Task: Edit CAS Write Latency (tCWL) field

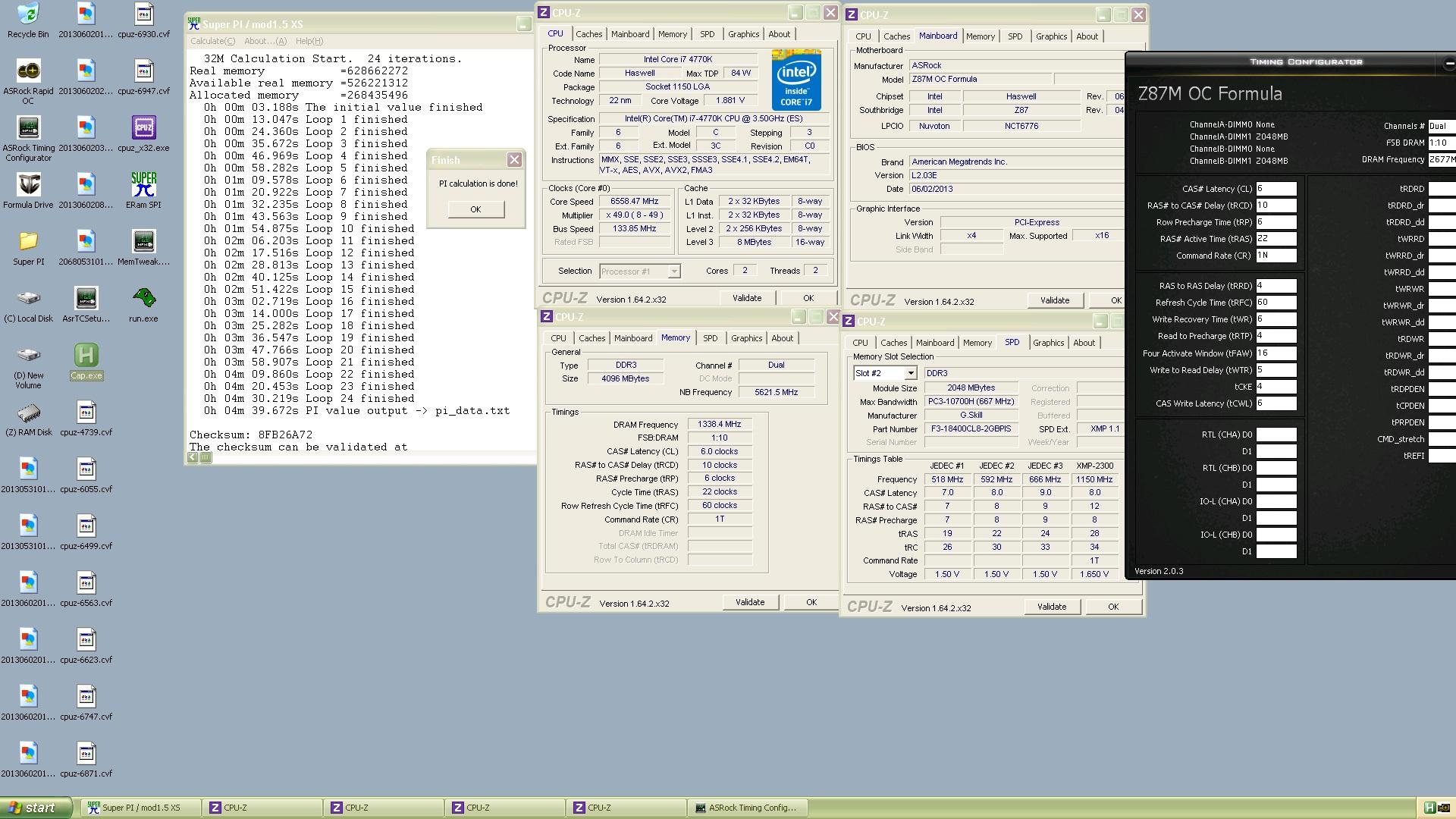Action: click(1276, 403)
